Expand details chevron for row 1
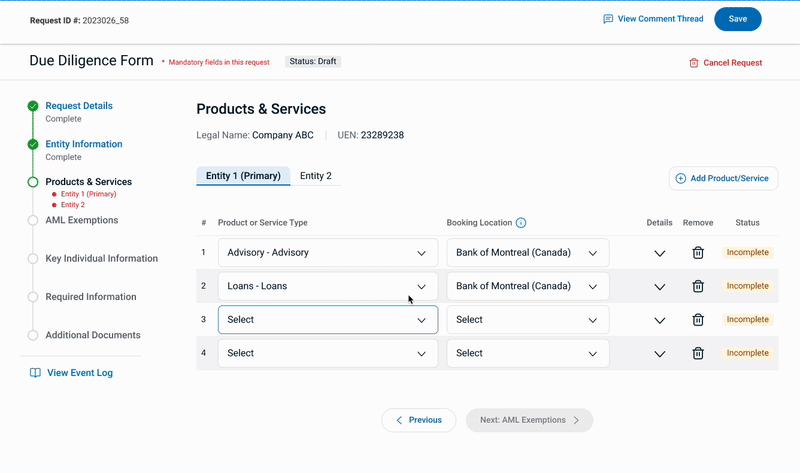 (x=659, y=253)
